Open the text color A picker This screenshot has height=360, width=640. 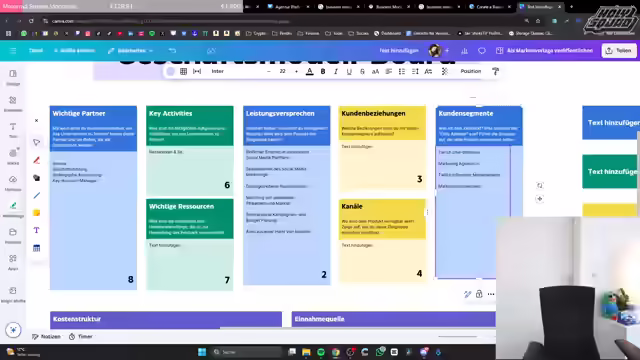(310, 71)
